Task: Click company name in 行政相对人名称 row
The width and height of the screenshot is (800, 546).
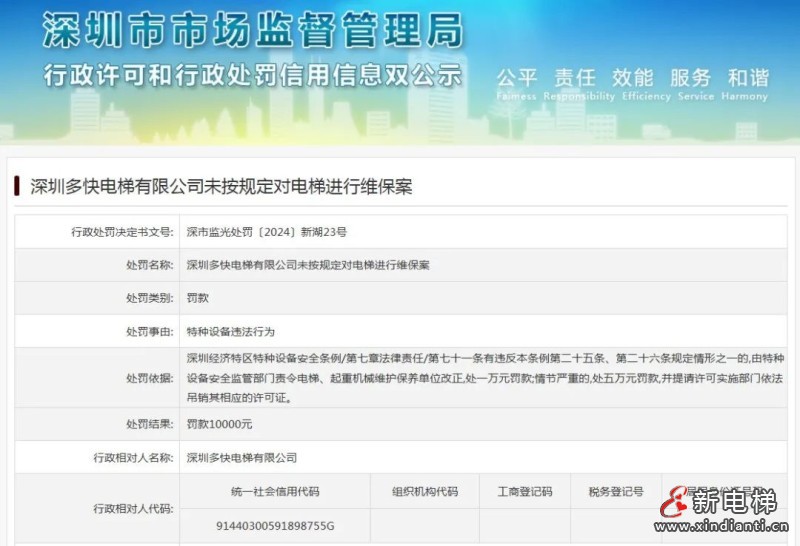Action: 242,457
